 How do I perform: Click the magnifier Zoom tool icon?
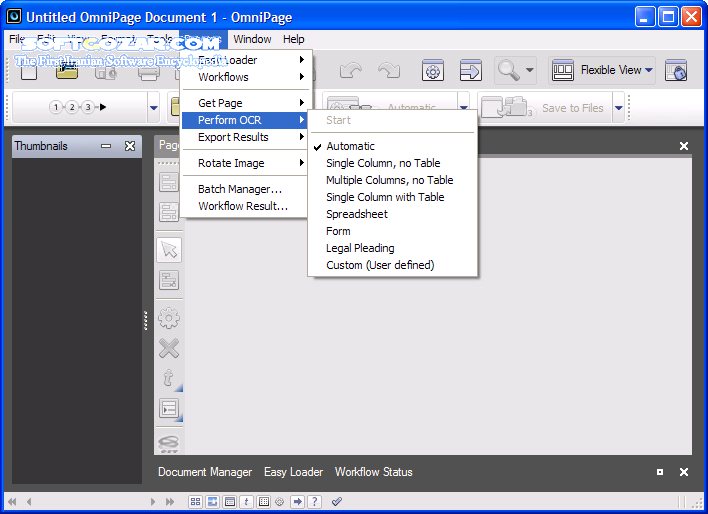tap(508, 70)
